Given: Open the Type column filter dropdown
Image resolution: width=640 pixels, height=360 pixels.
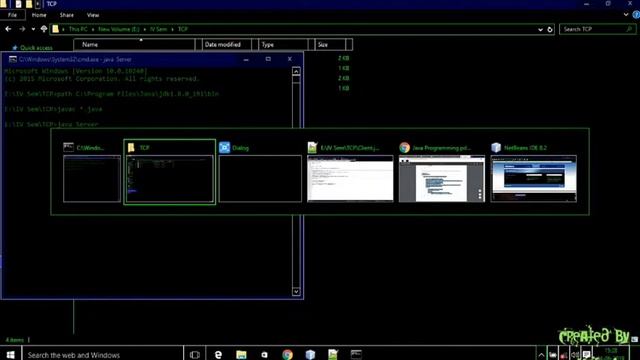Looking at the screenshot, I should 311,44.
